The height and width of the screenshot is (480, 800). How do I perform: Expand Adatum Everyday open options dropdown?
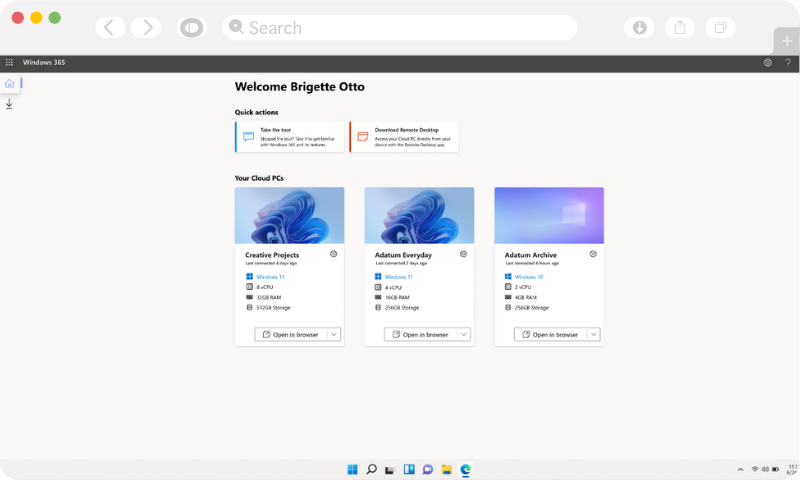(x=464, y=335)
